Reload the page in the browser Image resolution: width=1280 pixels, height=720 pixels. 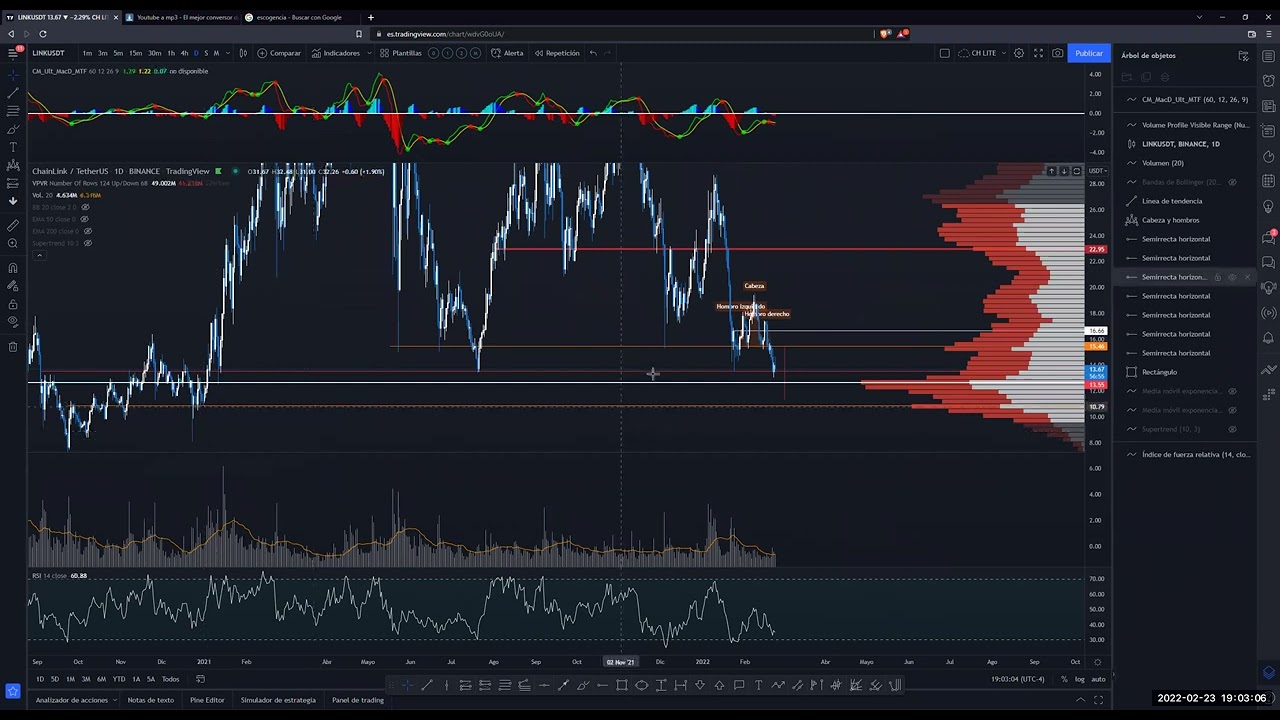tap(43, 34)
